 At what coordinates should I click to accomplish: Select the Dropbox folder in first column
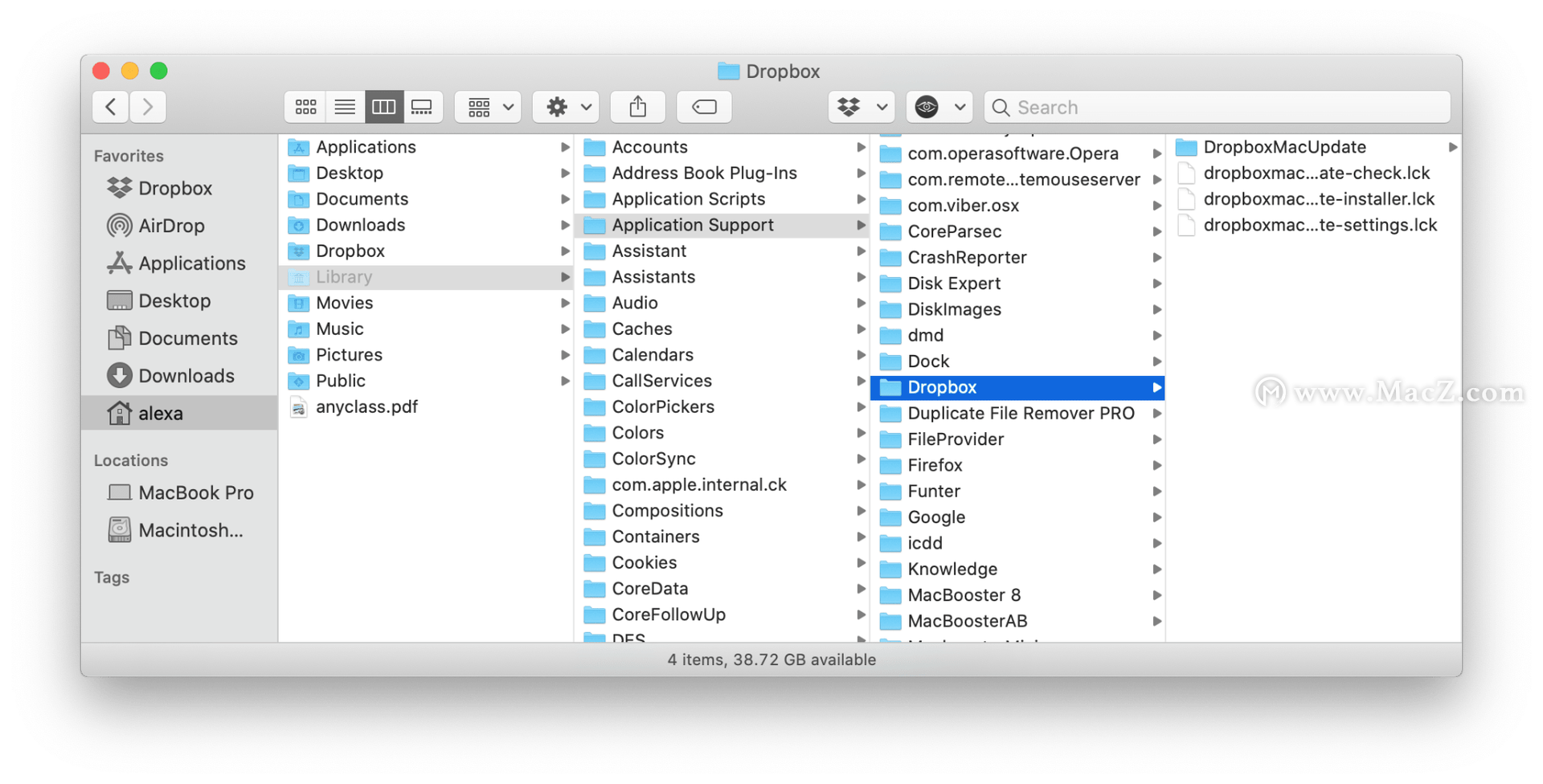[426, 251]
